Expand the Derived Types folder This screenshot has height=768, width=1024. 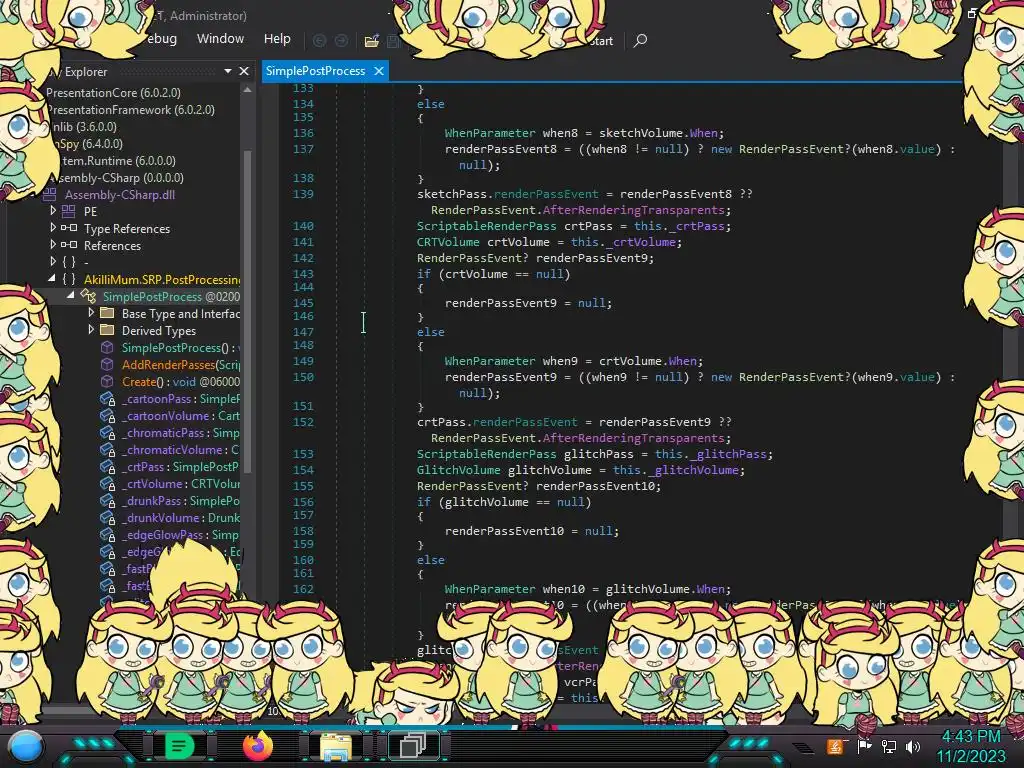pos(91,330)
